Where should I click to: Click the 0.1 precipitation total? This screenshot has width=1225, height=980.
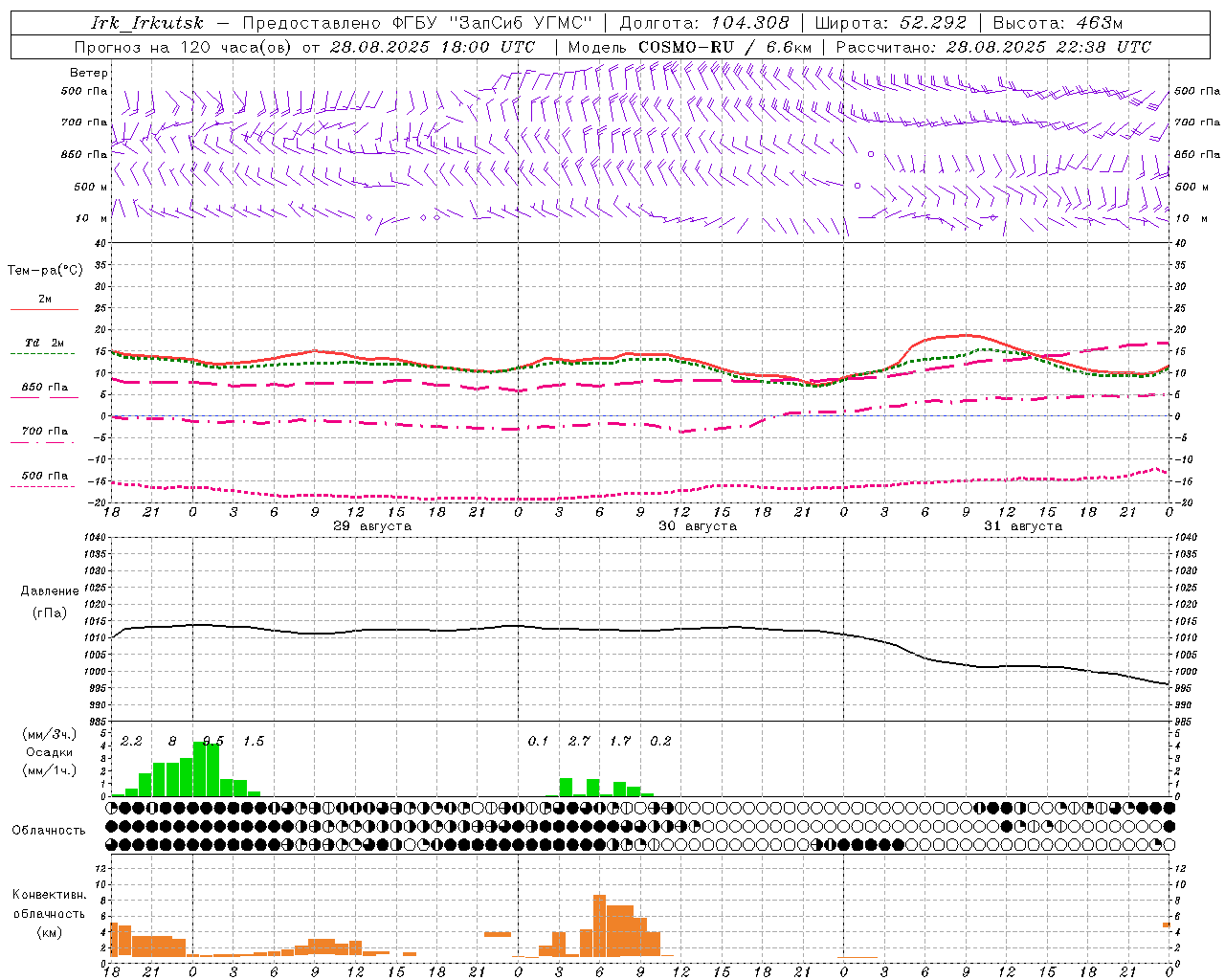[538, 742]
